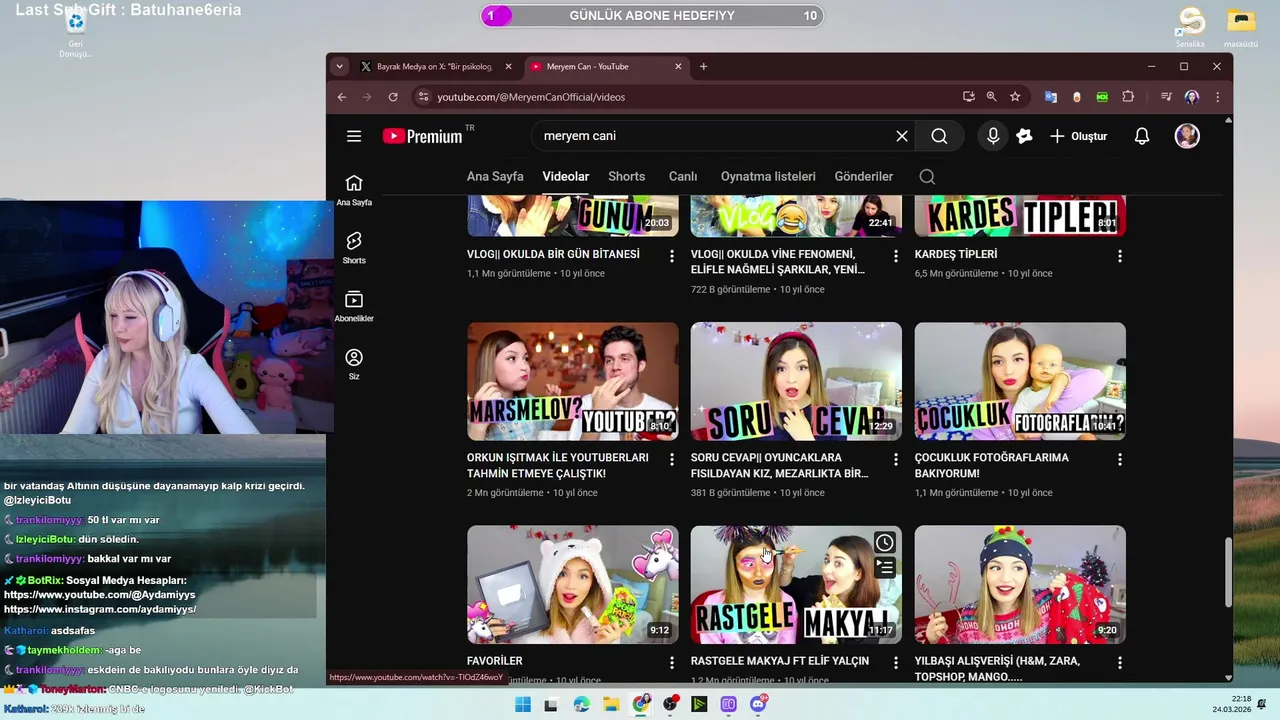Screen dimensions: 1280x720
Task: Open Discord from the taskbar
Action: click(758, 704)
